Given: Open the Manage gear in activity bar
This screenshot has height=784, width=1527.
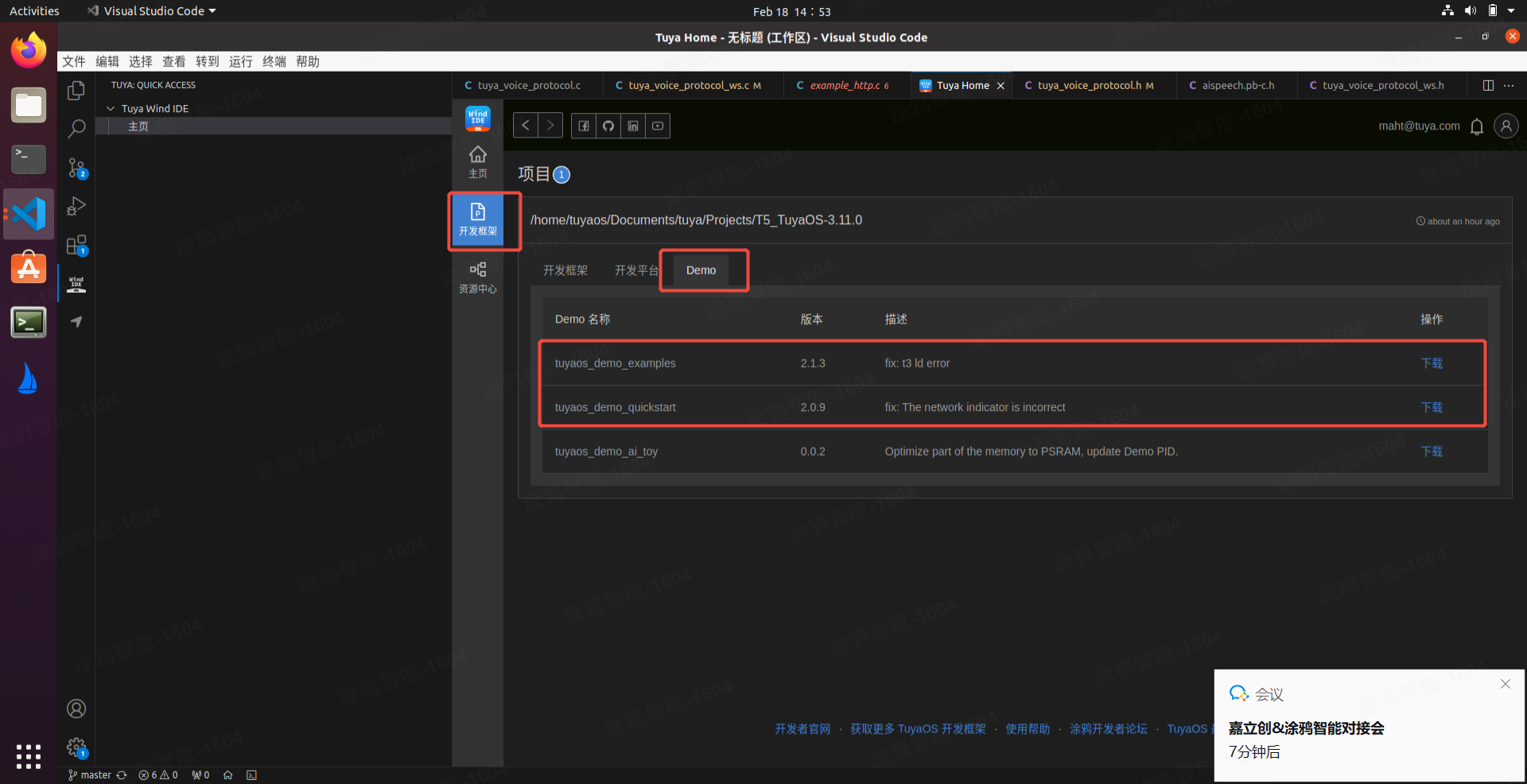Looking at the screenshot, I should [76, 747].
